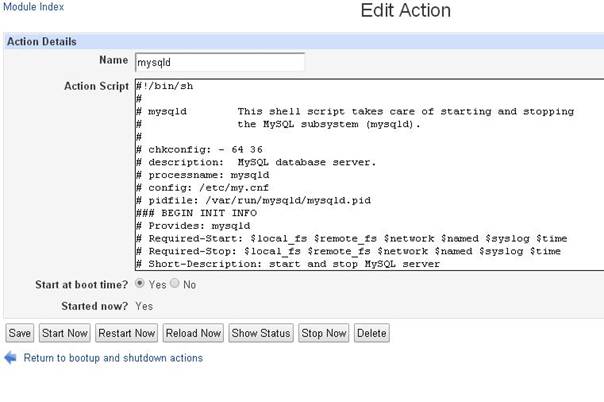Click the Short-Description script line

[x=288, y=264]
